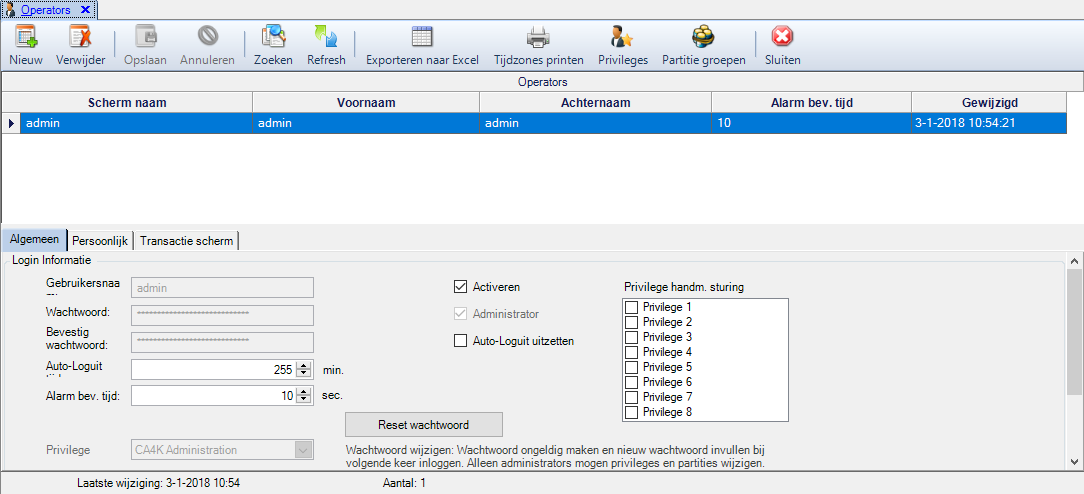The width and height of the screenshot is (1084, 494).
Task: Click the Tijdzones printen printer icon
Action: pyautogui.click(x=539, y=36)
